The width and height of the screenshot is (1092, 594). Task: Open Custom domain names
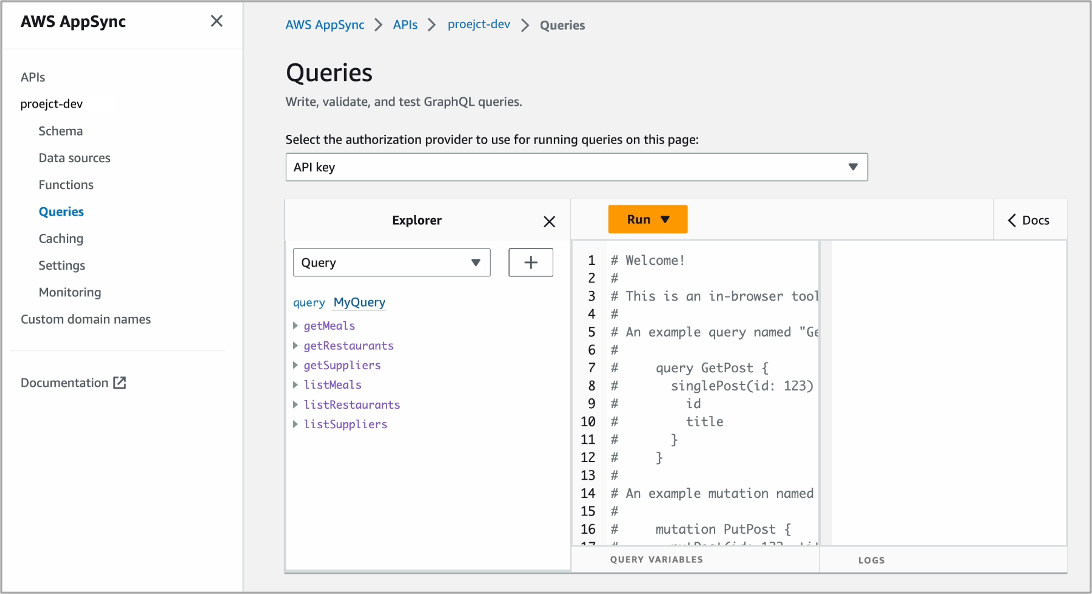86,319
